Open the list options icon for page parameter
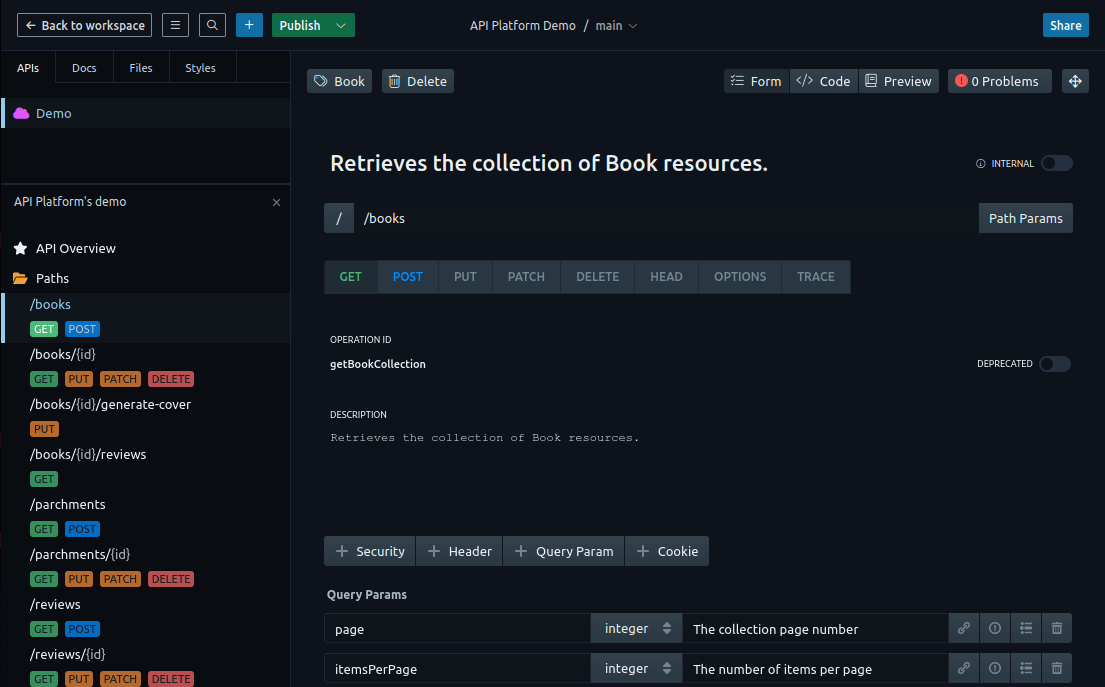The image size is (1105, 687). 1026,628
